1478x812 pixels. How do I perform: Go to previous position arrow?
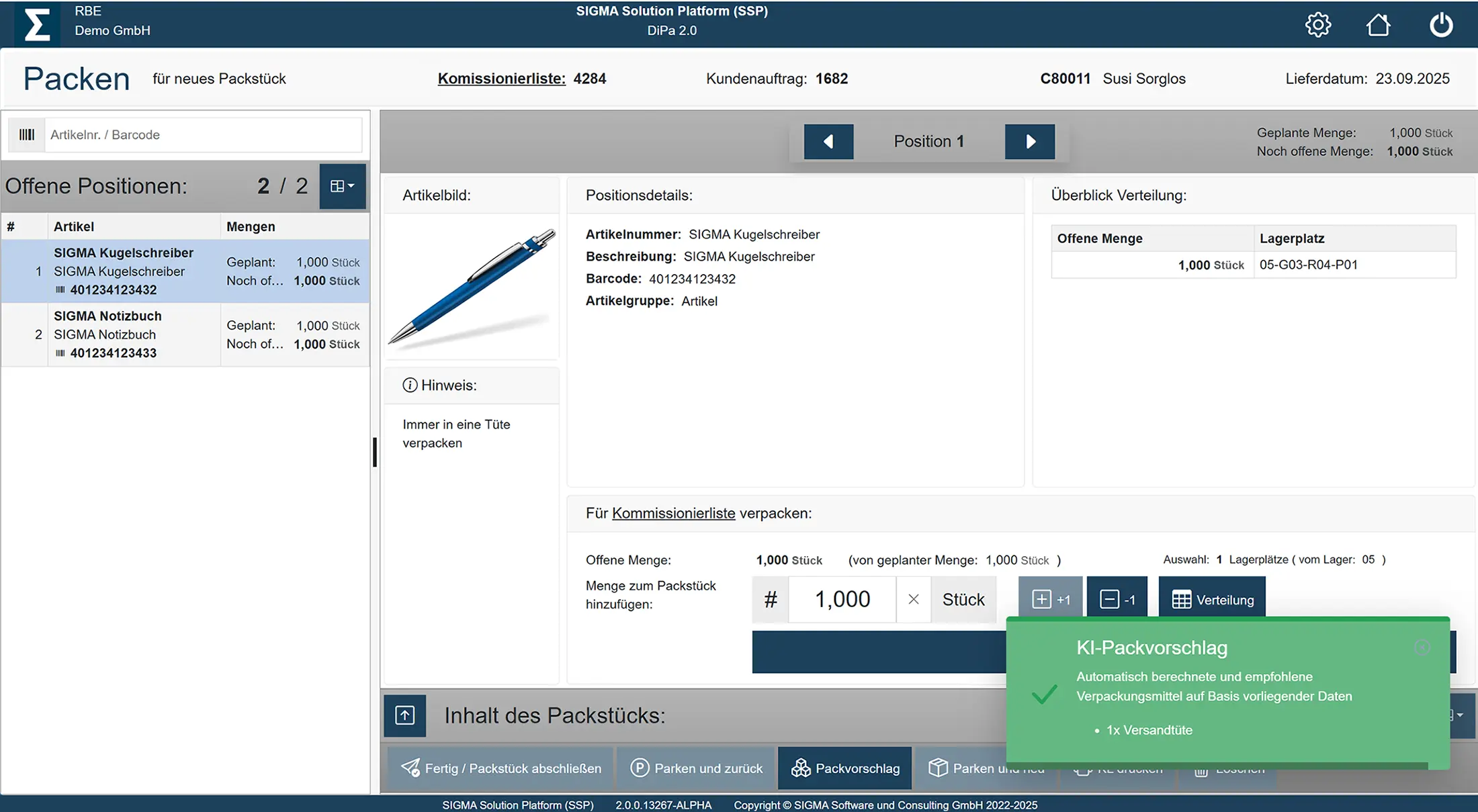click(828, 142)
